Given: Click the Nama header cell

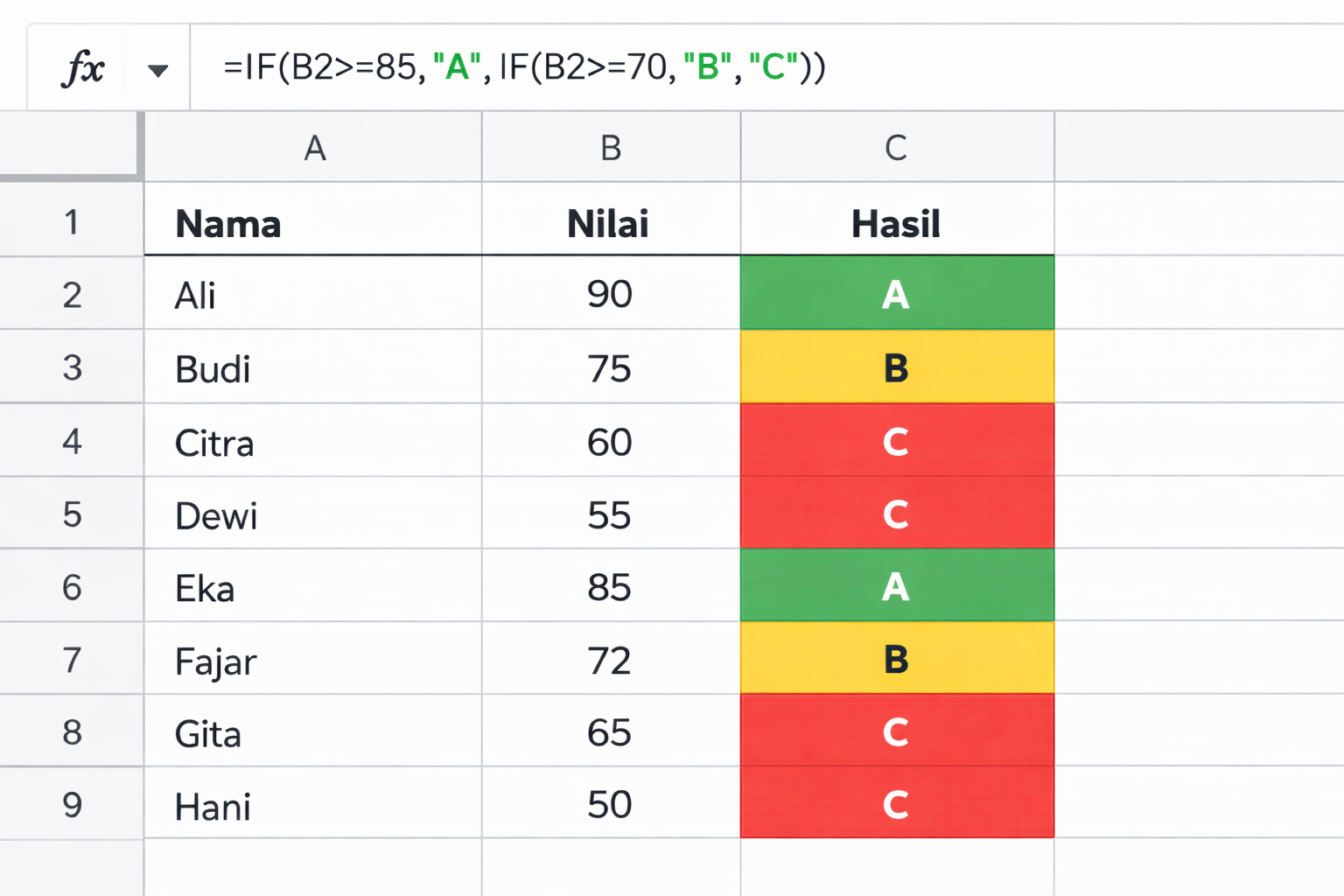Looking at the screenshot, I should click(x=312, y=223).
